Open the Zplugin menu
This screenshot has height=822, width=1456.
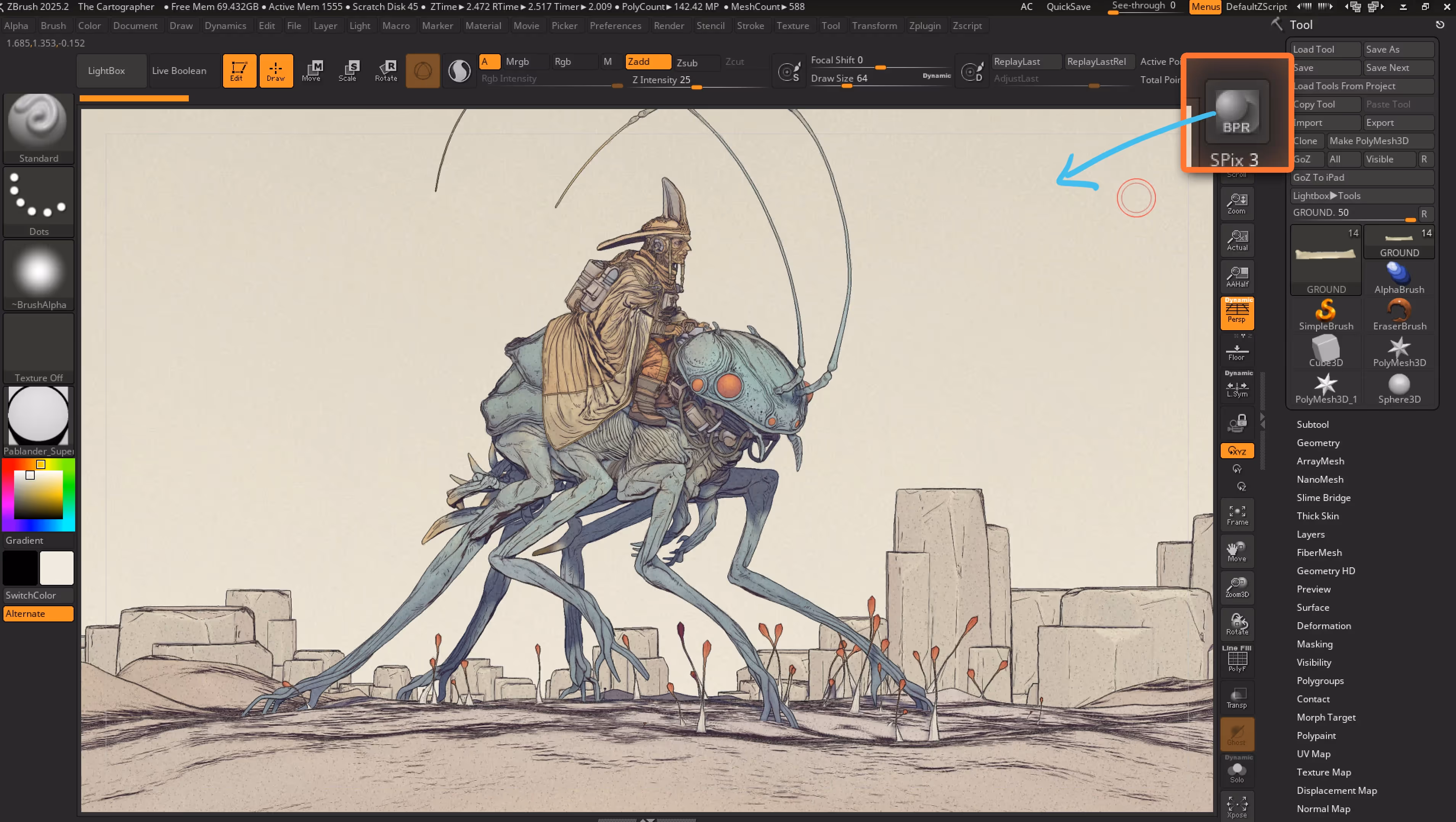[x=925, y=26]
